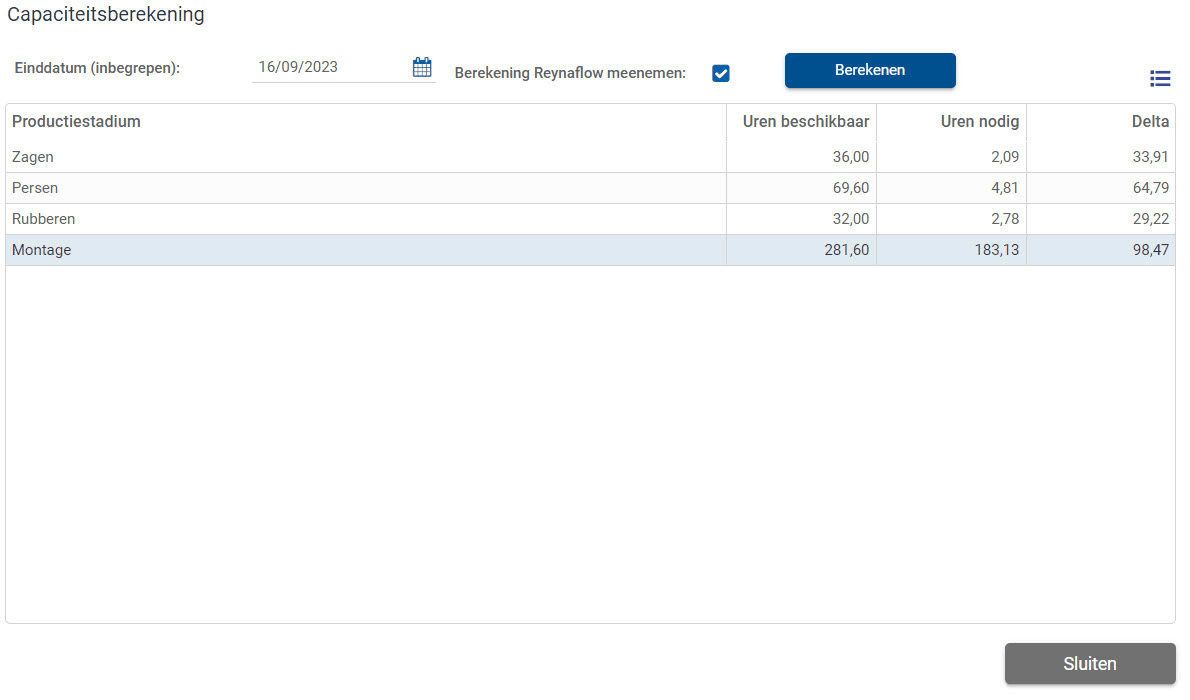Select the Zagen row
Screen dimensions: 1190x700
pyautogui.click(x=590, y=157)
